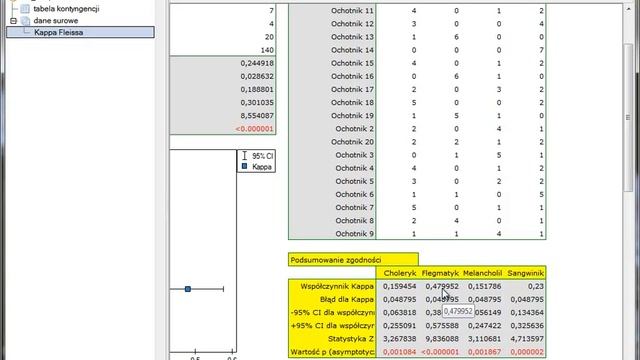Click the Wartość p (asymptotyczna) row label
The height and width of the screenshot is (360, 640).
(332, 351)
